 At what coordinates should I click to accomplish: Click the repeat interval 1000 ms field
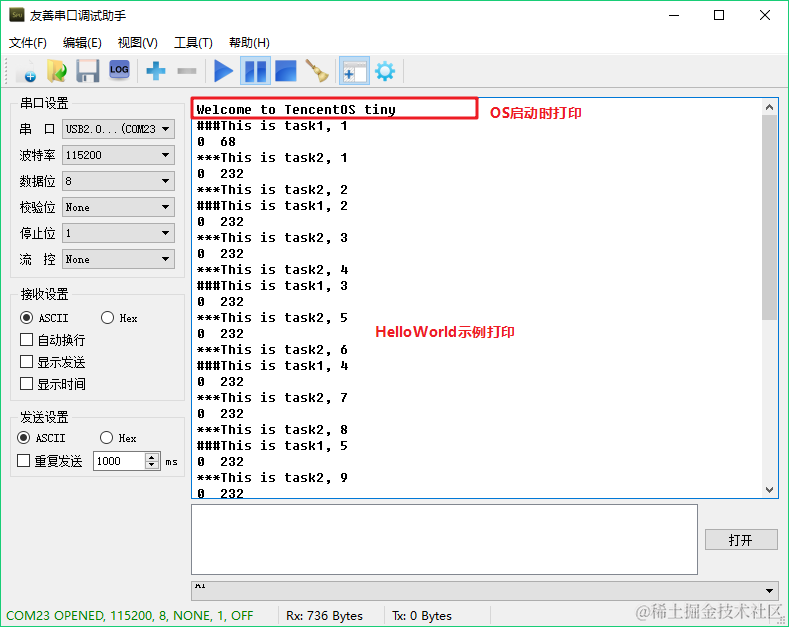click(x=120, y=461)
